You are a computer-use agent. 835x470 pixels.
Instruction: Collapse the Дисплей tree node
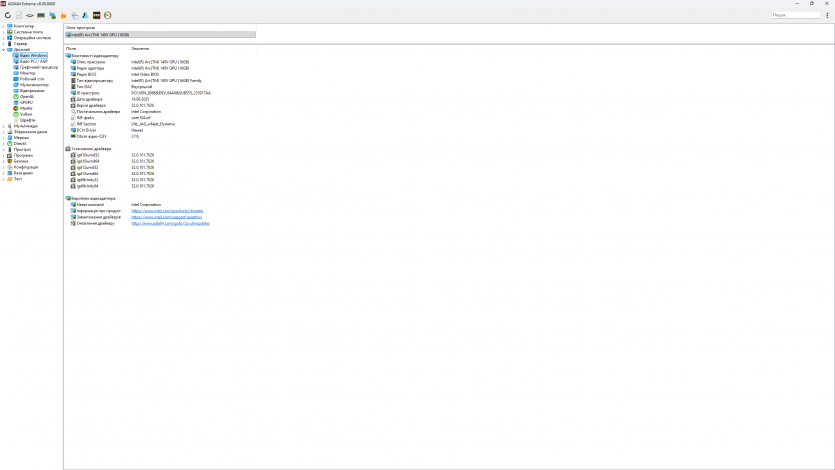4,49
